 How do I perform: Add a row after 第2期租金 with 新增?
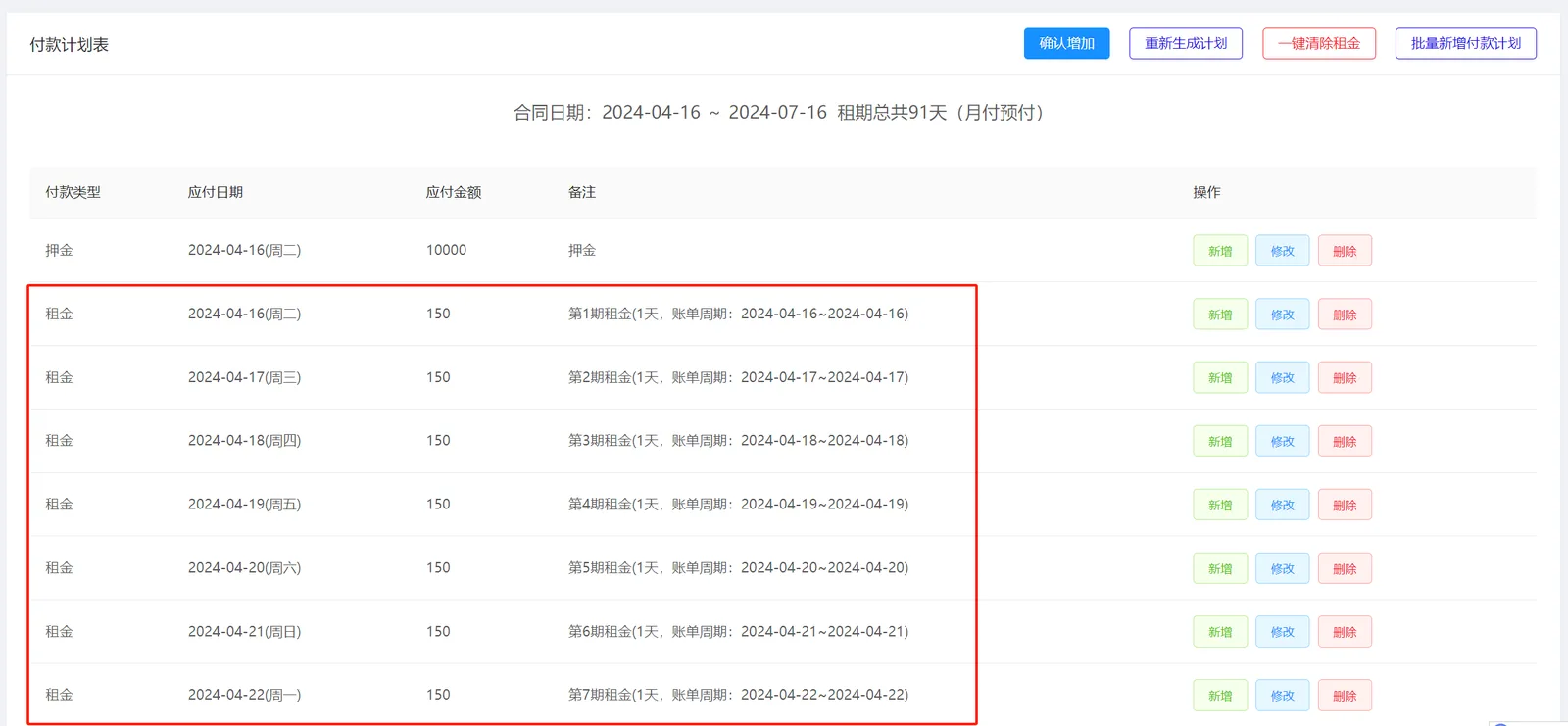tap(1220, 377)
